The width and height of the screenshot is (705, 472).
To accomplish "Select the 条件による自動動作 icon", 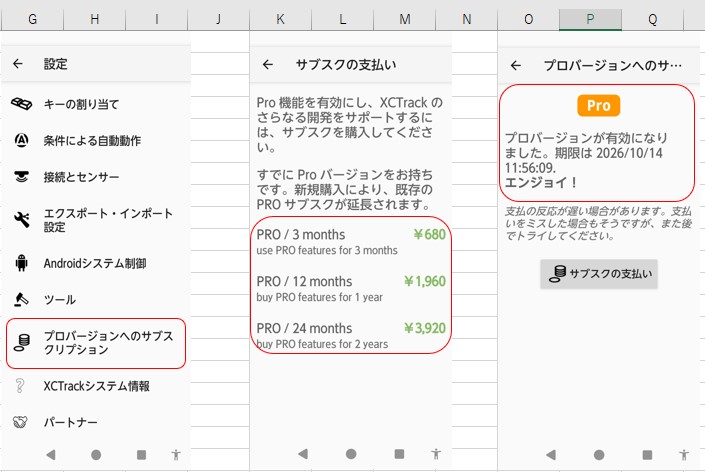I will tap(21, 140).
